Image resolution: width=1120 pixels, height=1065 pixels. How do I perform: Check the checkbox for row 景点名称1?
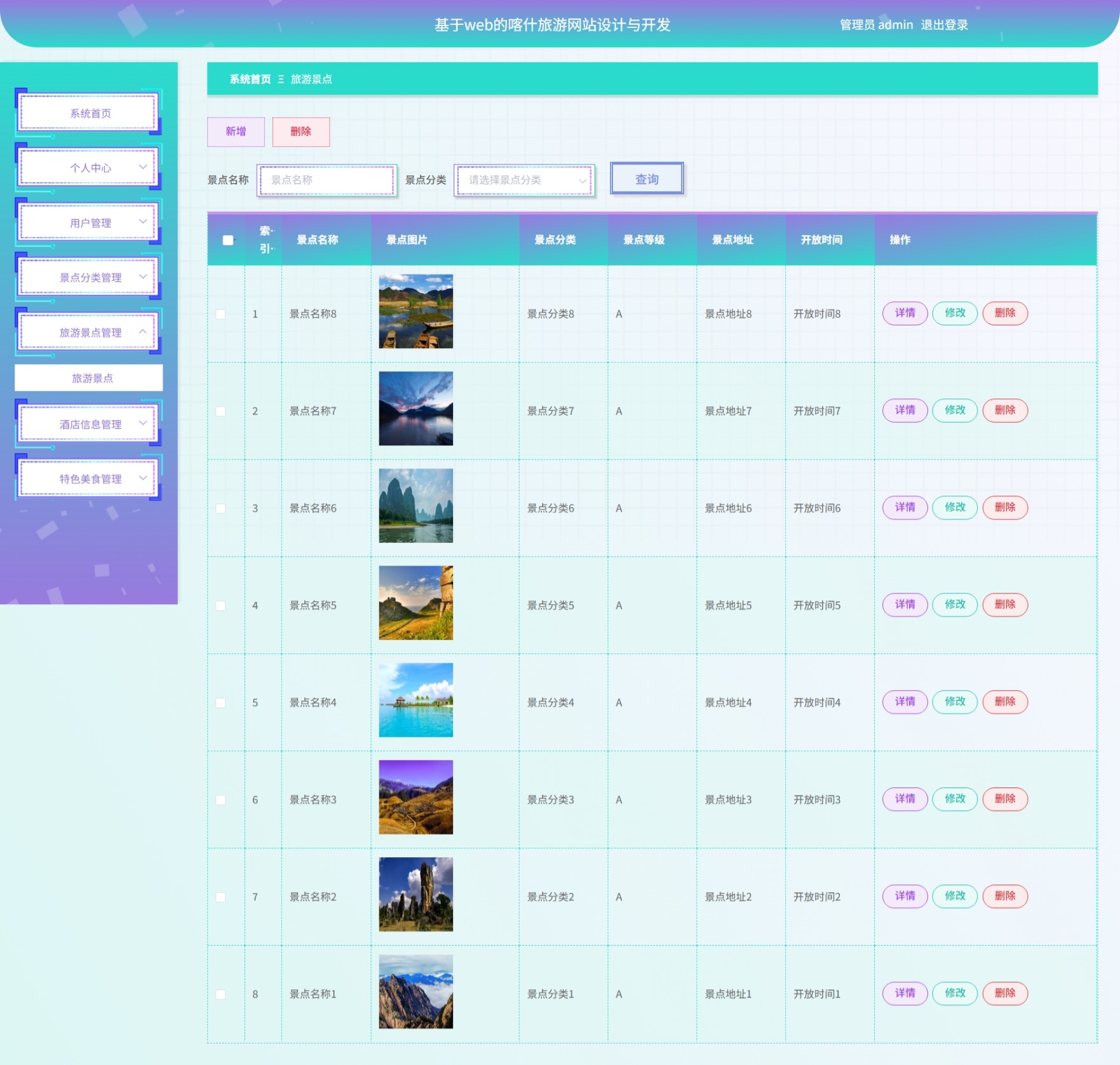coord(220,994)
